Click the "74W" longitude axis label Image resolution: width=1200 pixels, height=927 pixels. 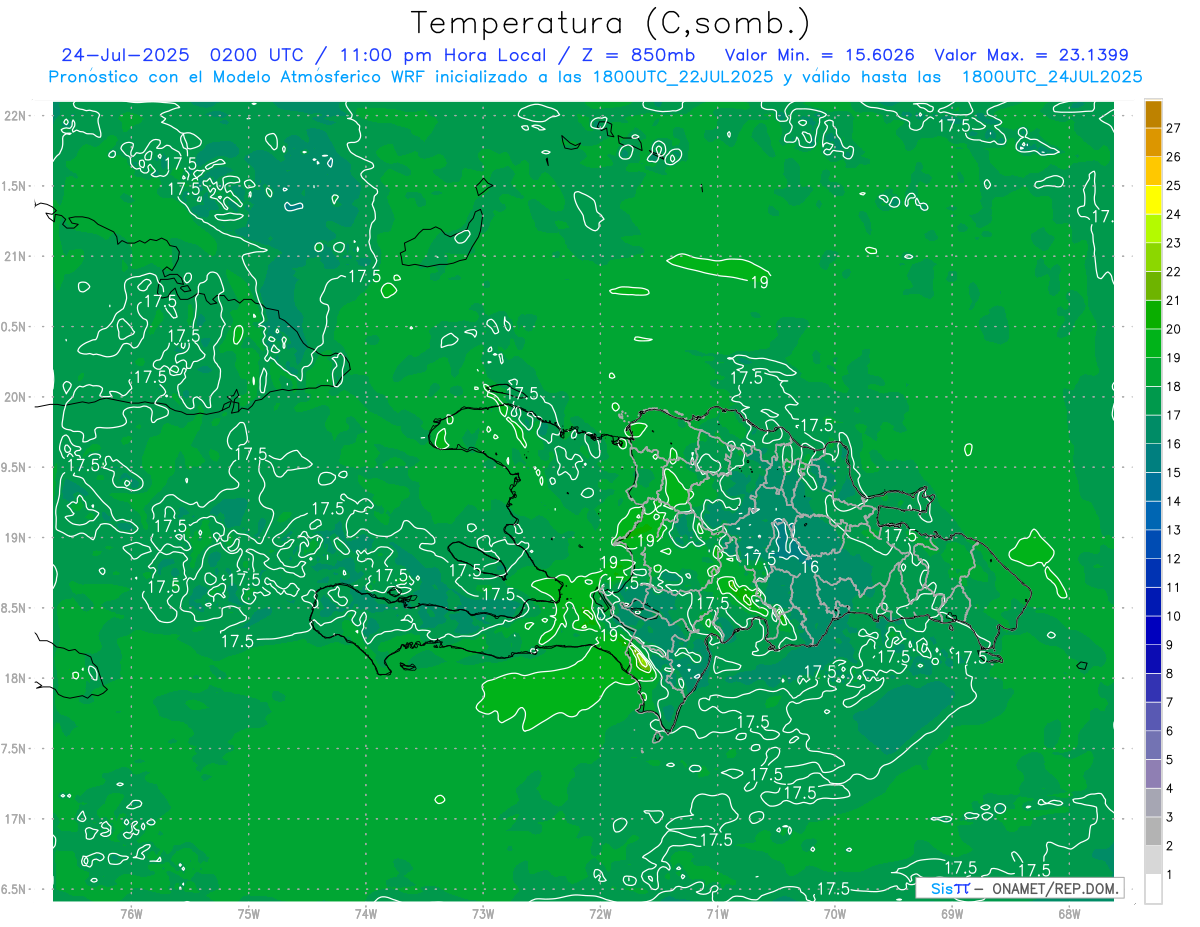tap(366, 914)
